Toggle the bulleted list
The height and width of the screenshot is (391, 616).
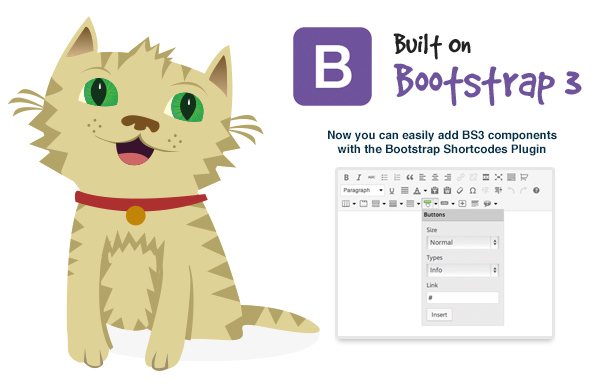pos(384,177)
